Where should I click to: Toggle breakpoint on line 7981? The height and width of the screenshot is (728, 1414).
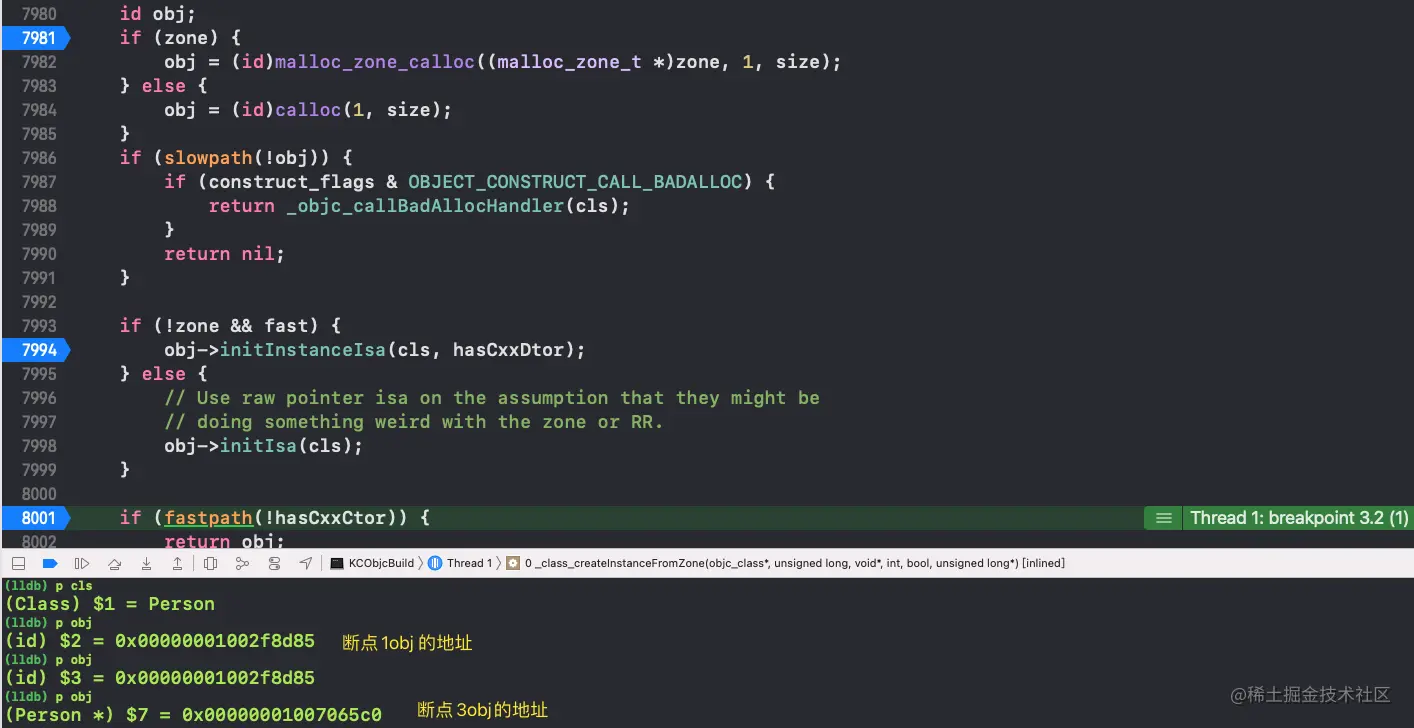(35, 38)
